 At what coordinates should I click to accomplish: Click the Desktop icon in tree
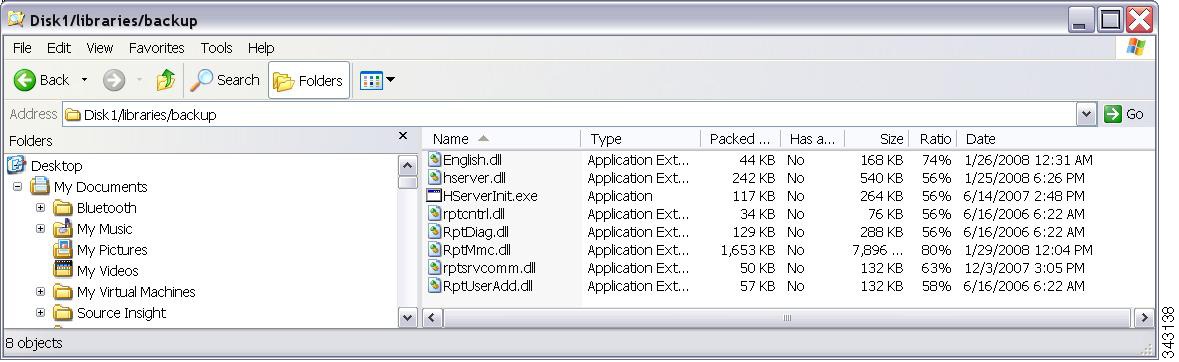[x=17, y=166]
